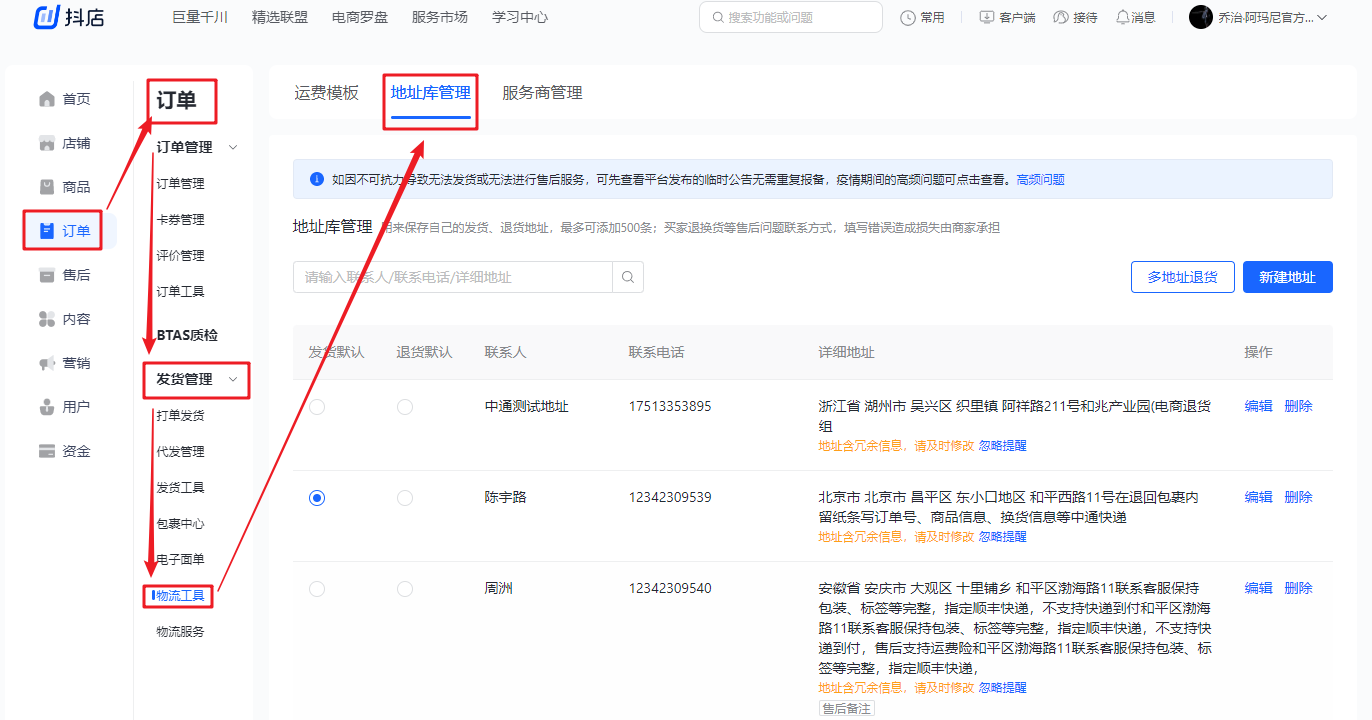
Task: Open 卡券管理 menu item
Action: (x=180, y=220)
